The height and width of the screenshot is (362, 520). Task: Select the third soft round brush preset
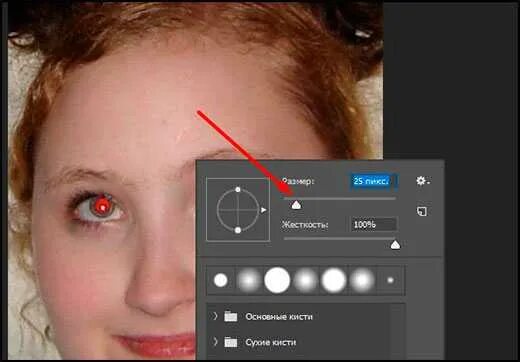tap(362, 280)
